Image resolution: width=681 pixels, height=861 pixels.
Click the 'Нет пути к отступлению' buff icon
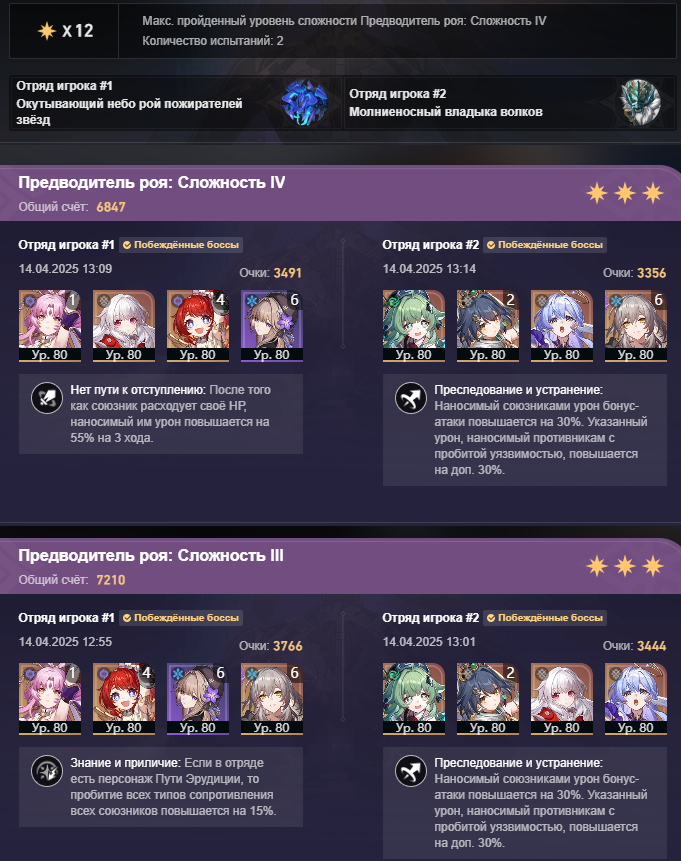pyautogui.click(x=47, y=398)
